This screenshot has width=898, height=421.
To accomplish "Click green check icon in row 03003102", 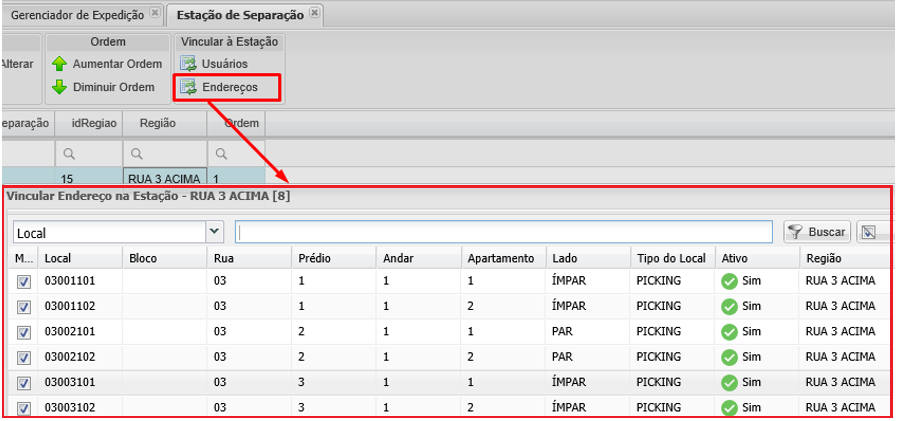I will click(x=729, y=407).
